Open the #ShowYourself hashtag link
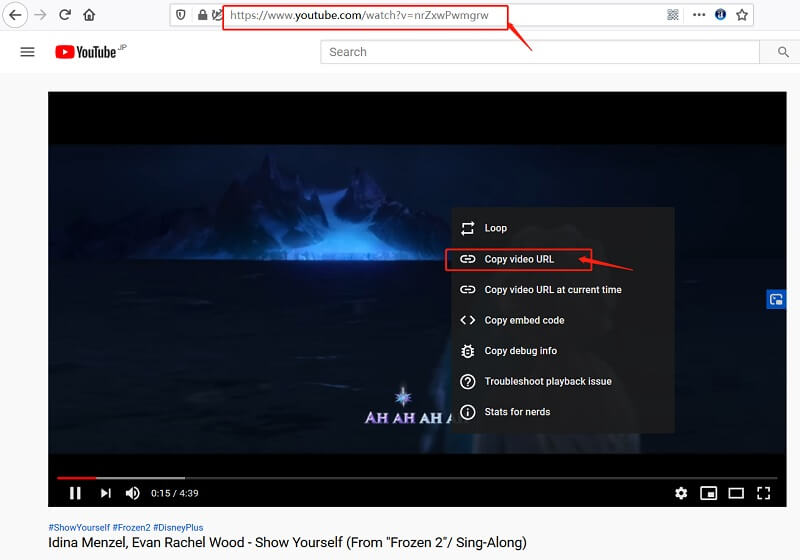 pyautogui.click(x=79, y=527)
